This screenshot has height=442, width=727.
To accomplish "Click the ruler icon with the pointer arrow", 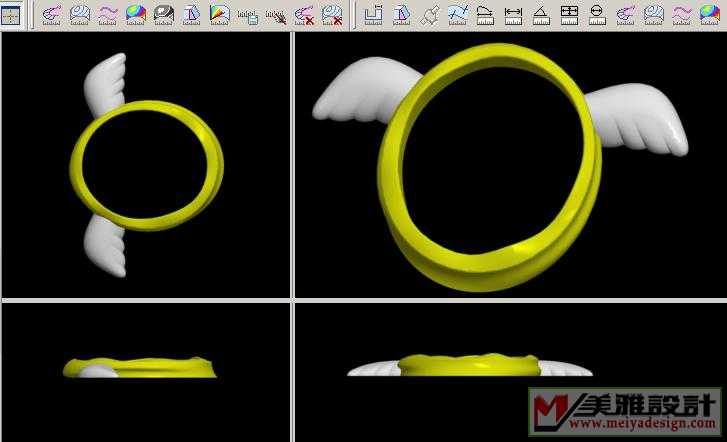I will pyautogui.click(x=276, y=16).
